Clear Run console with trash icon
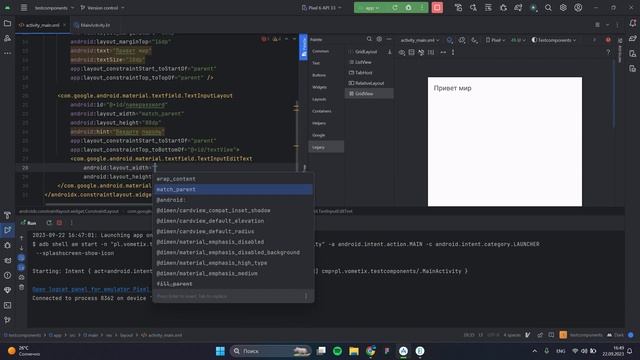Screen dimensions: 640x360 click(x=21, y=287)
